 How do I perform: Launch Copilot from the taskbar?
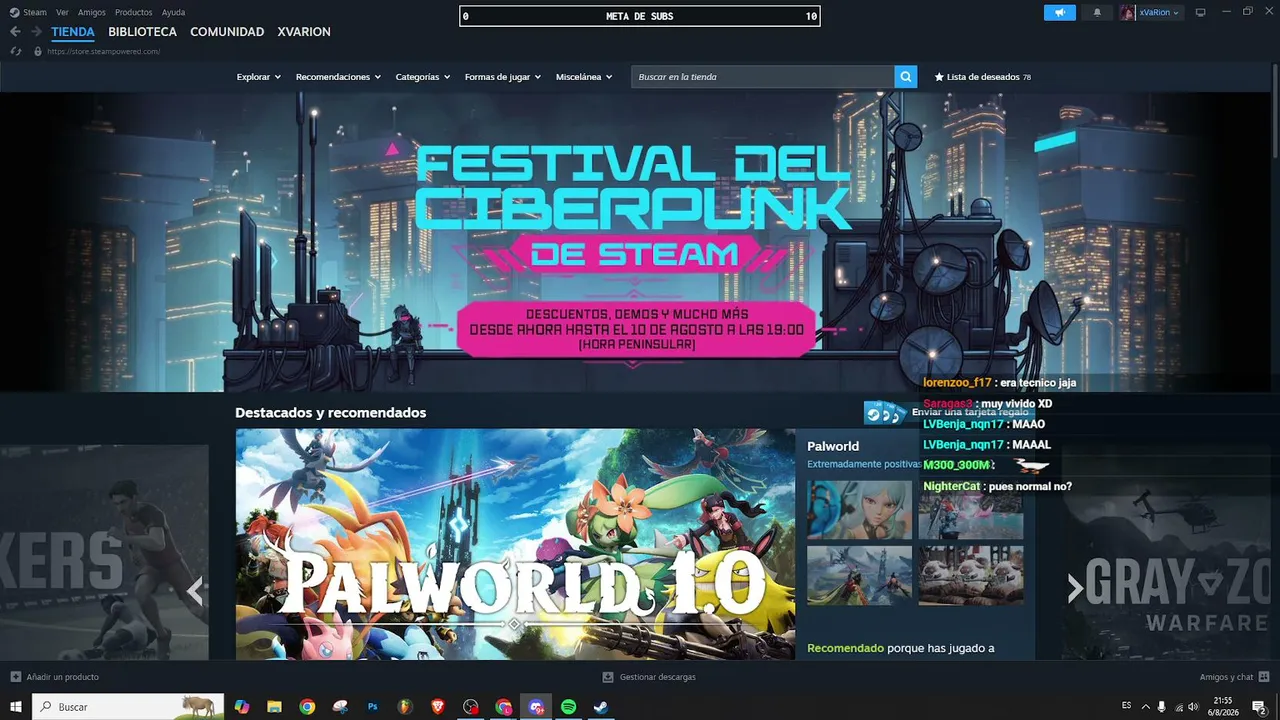tap(241, 707)
